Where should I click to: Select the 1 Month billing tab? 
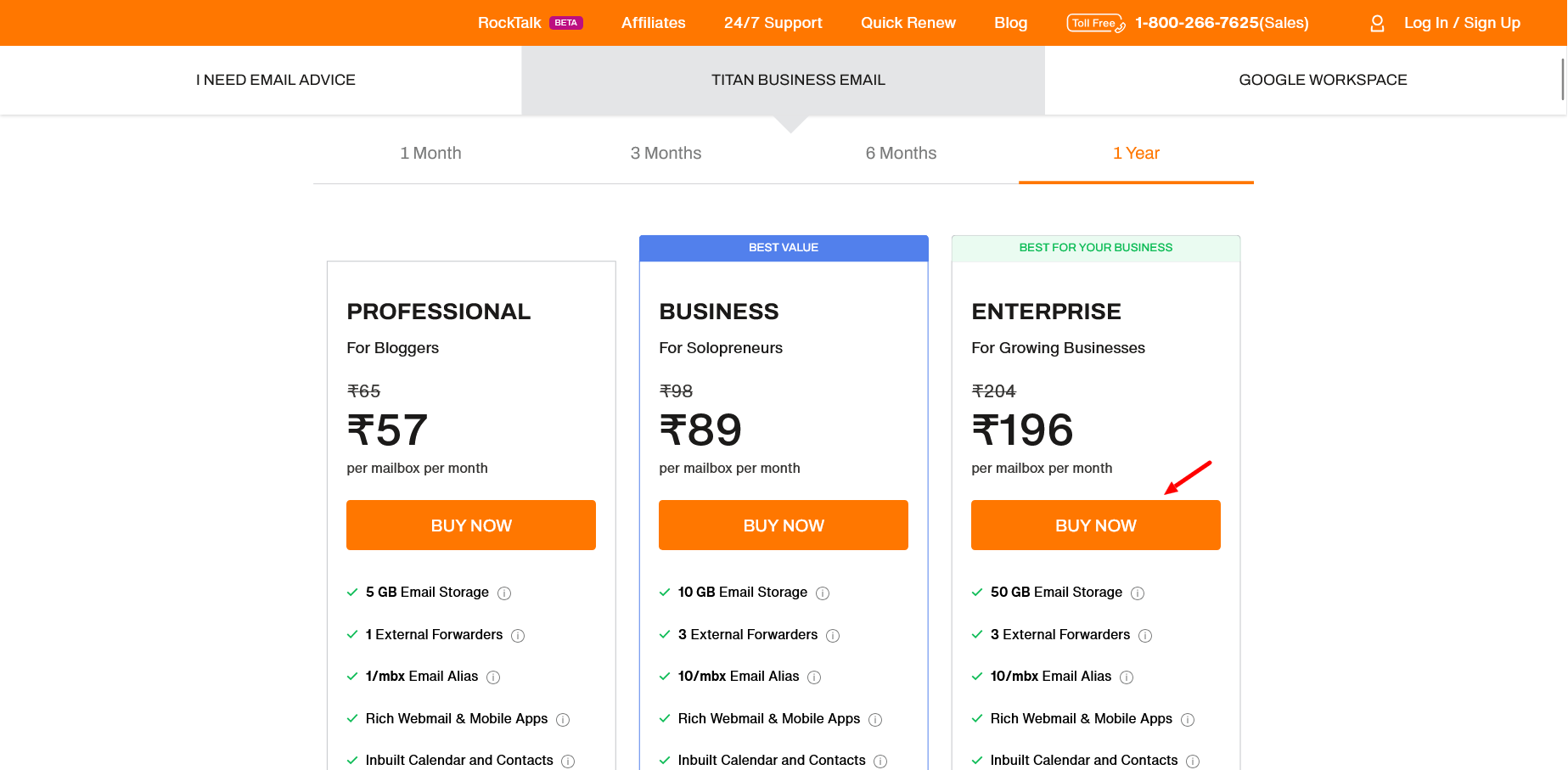[430, 154]
